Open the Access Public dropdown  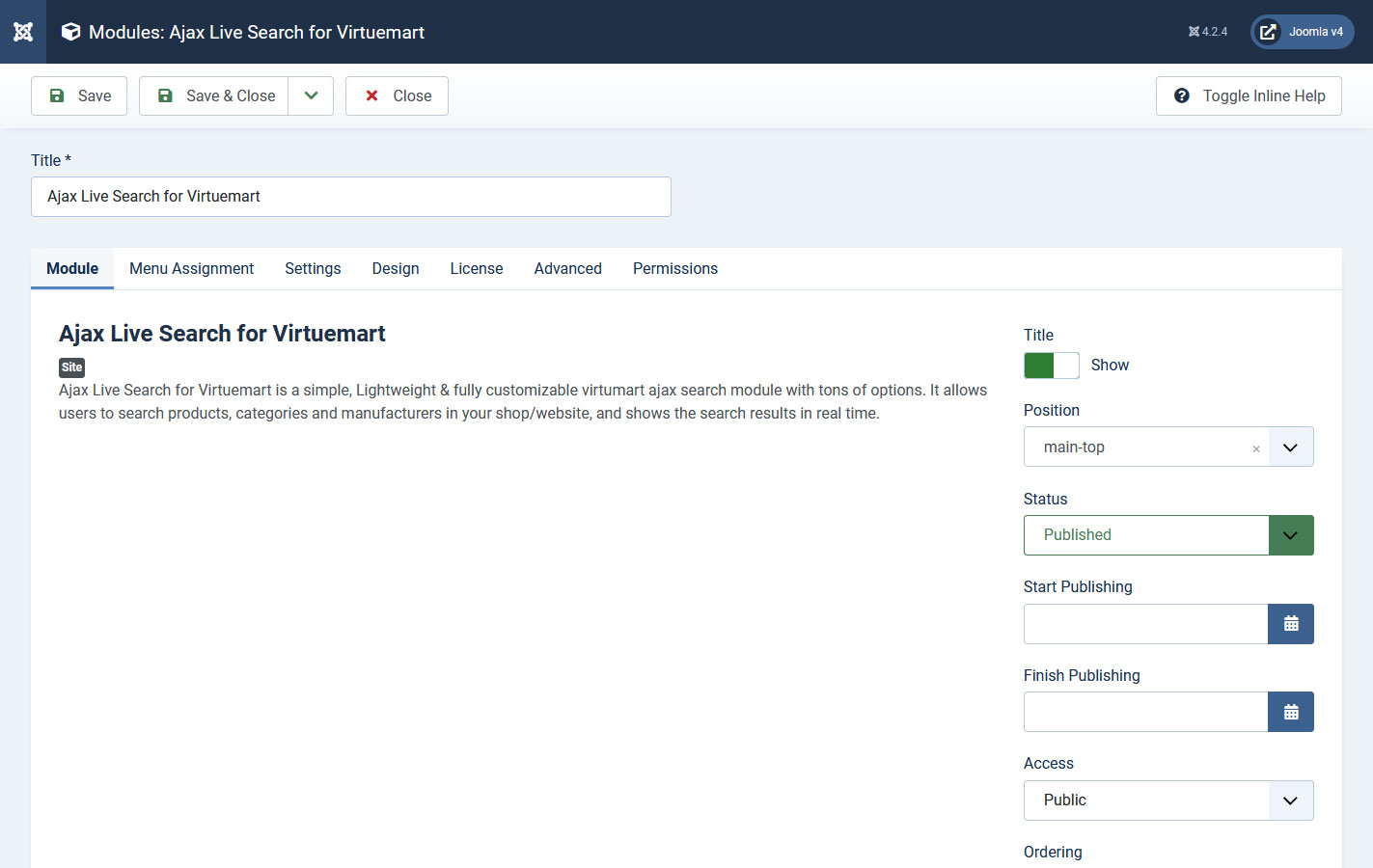pos(1168,800)
